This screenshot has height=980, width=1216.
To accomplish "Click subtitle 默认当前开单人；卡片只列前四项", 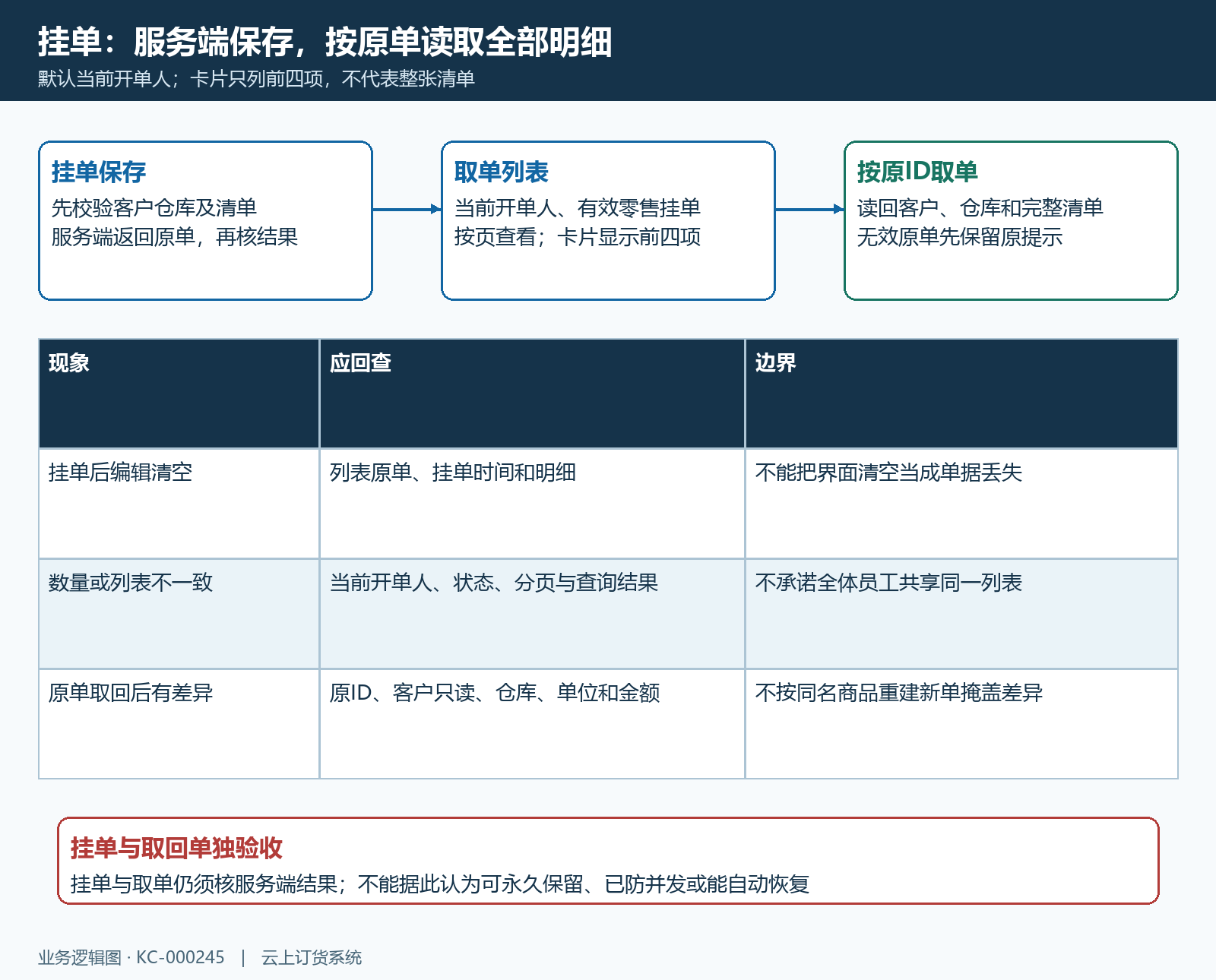I will click(x=181, y=79).
